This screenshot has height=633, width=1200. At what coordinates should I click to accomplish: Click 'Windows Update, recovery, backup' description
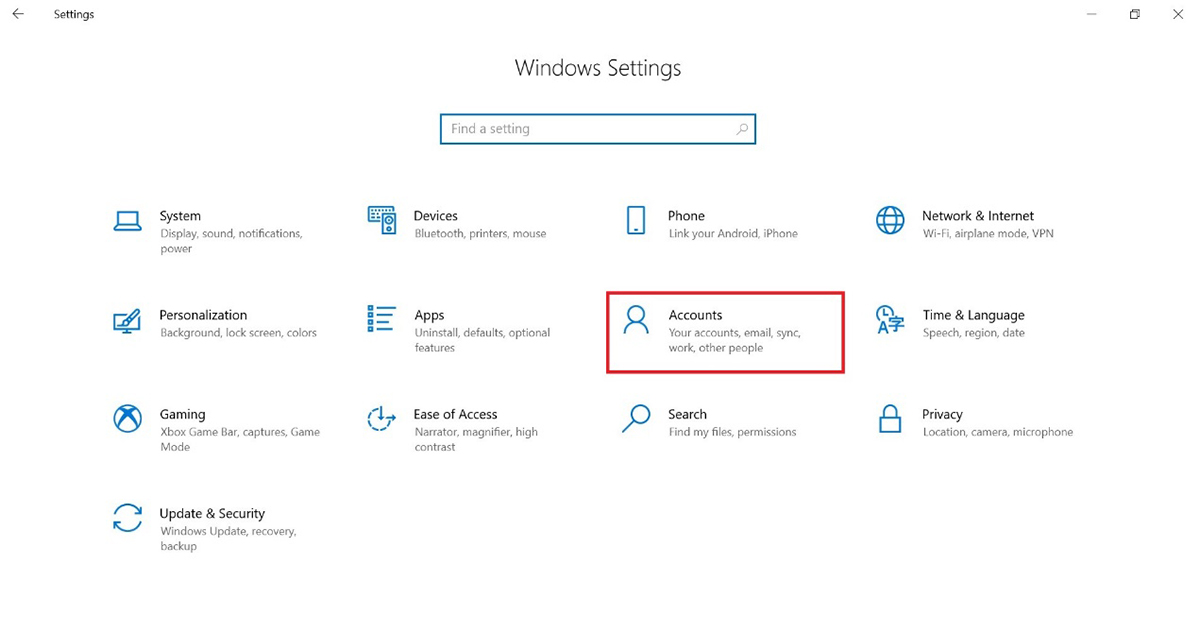[x=228, y=538]
